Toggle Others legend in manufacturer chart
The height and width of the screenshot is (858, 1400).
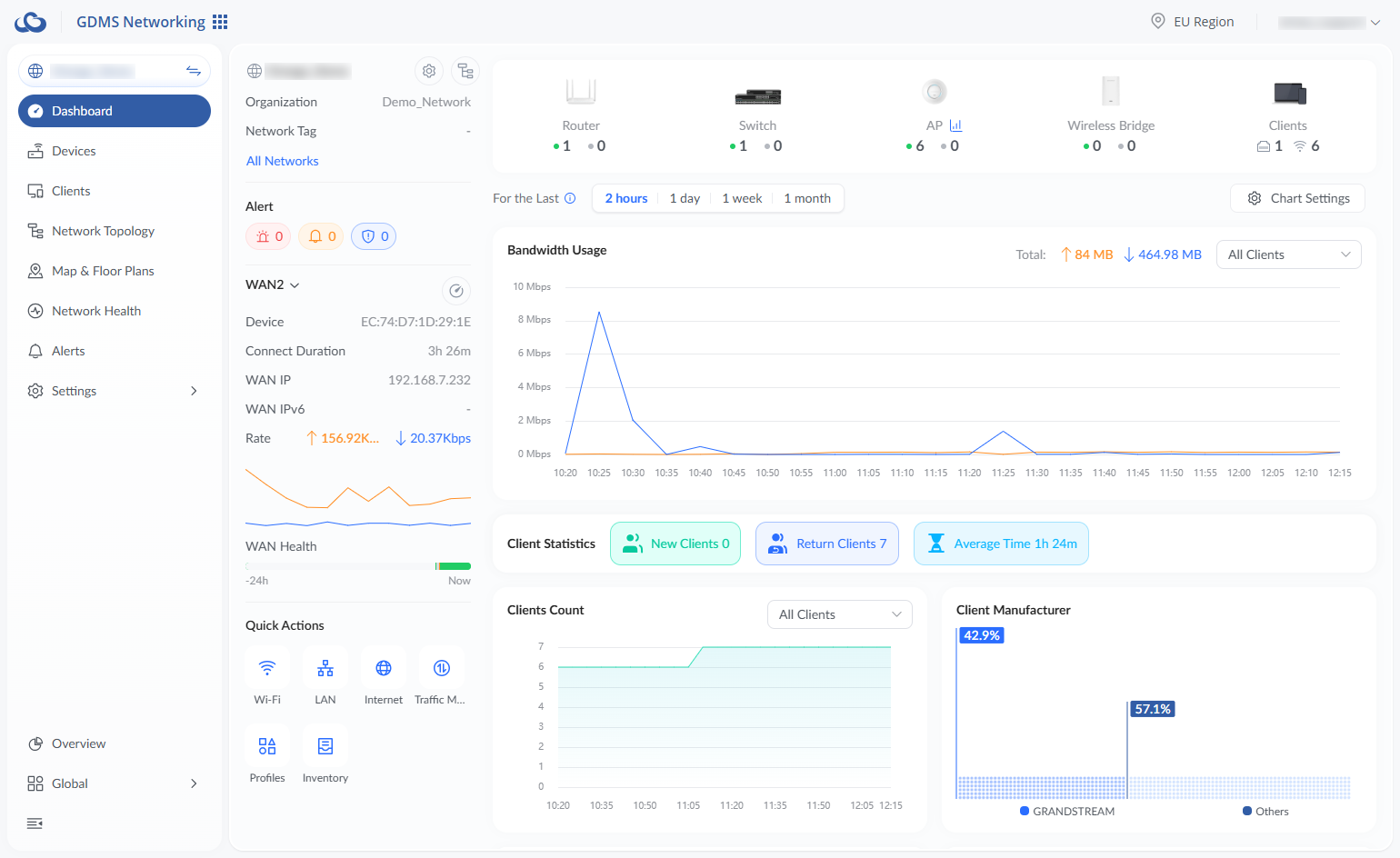[x=1265, y=812]
